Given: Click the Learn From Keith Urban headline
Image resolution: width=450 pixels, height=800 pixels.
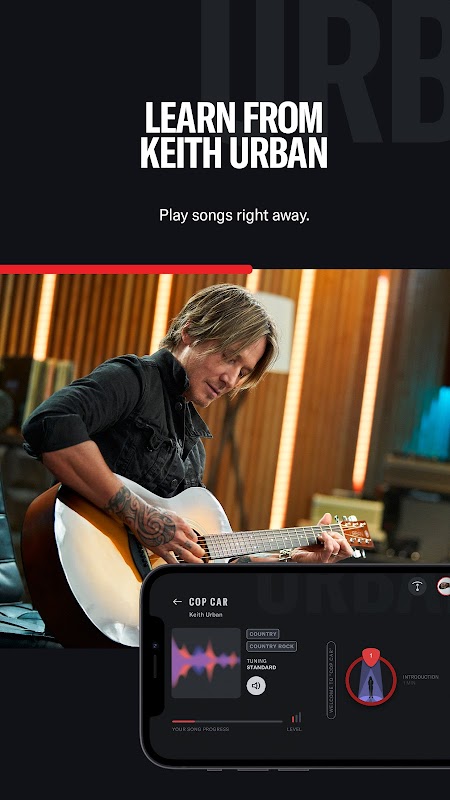Looking at the screenshot, I should pyautogui.click(x=234, y=135).
